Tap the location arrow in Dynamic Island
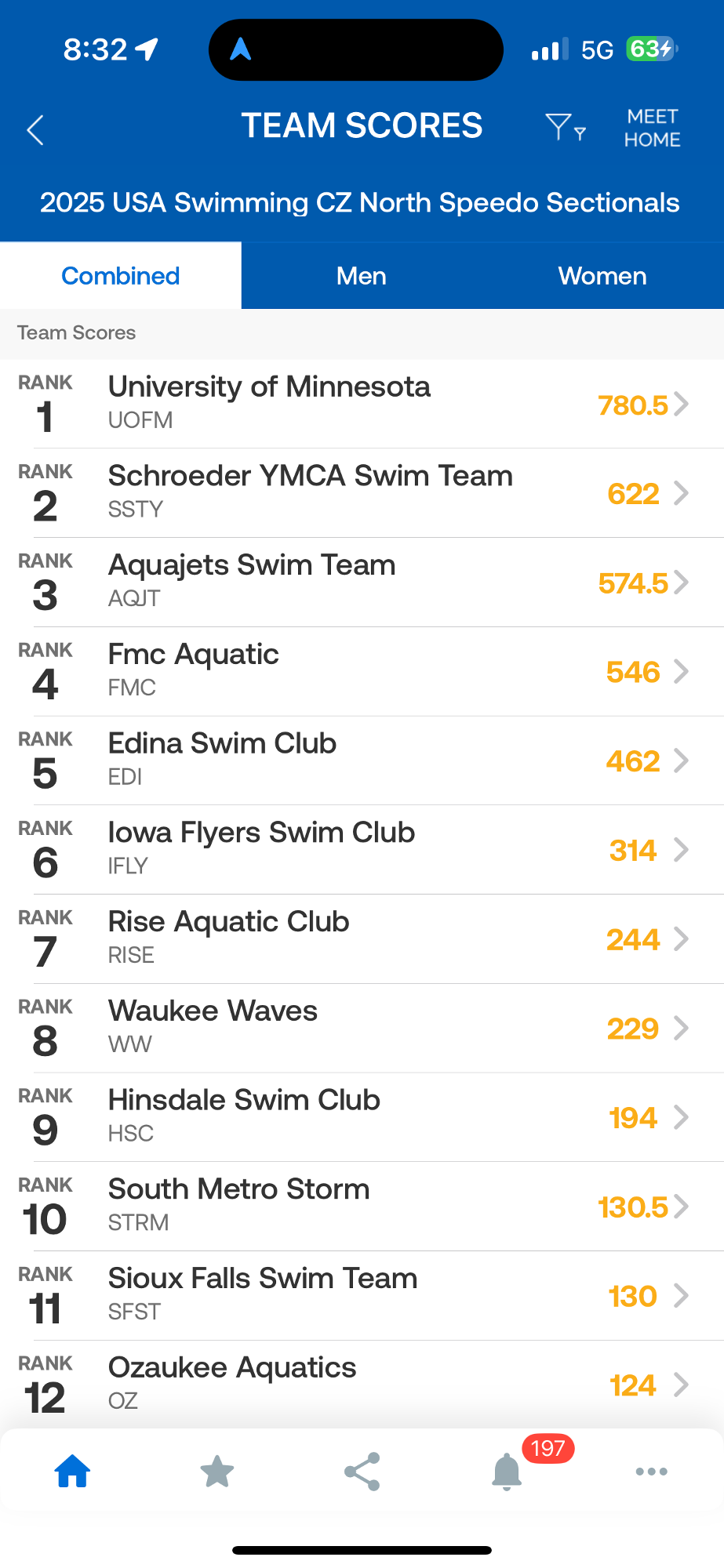This screenshot has width=724, height=1568. (240, 50)
